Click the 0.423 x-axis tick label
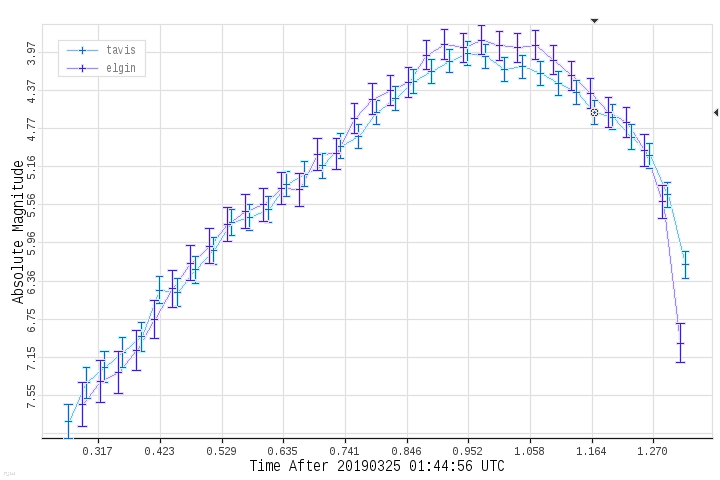 click(159, 451)
